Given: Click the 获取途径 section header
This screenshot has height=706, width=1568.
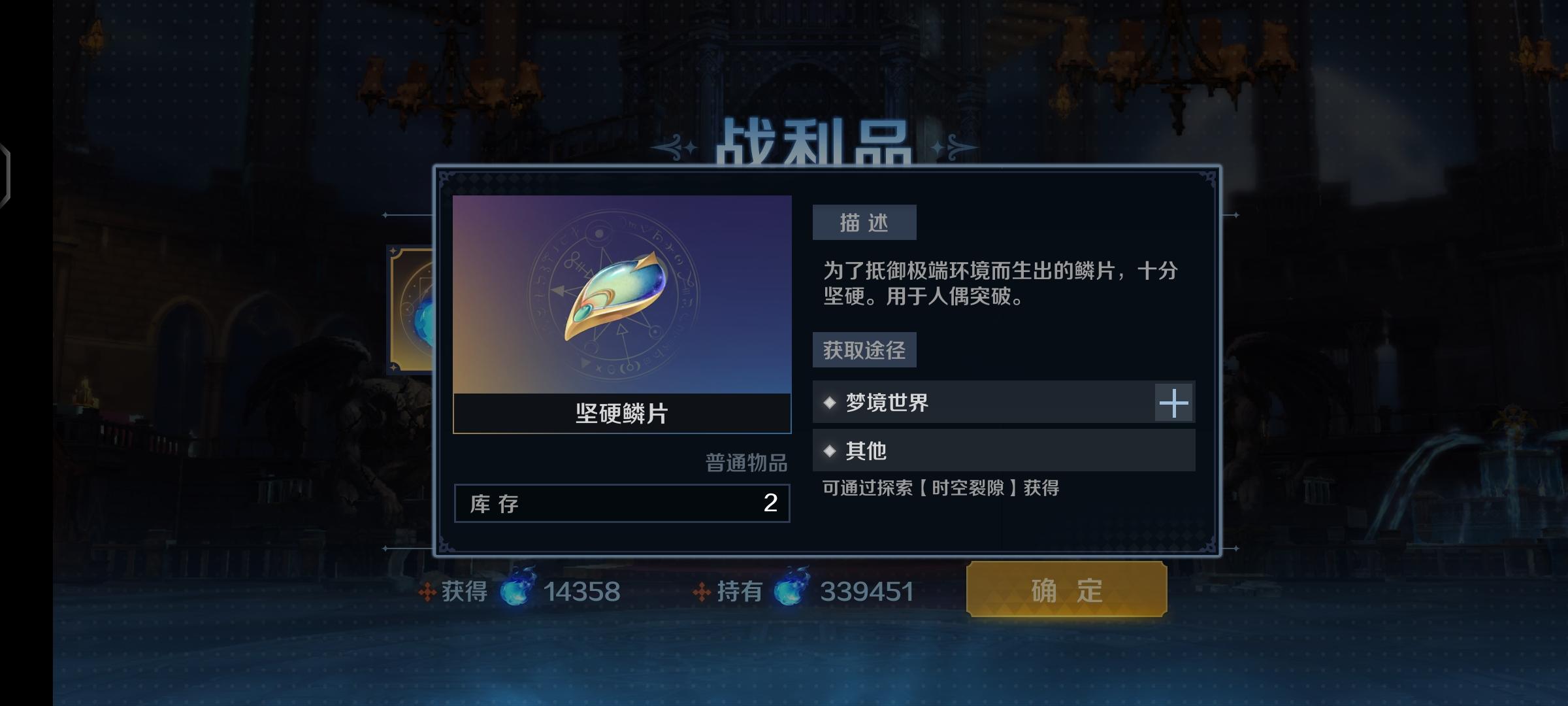Looking at the screenshot, I should click(x=864, y=350).
